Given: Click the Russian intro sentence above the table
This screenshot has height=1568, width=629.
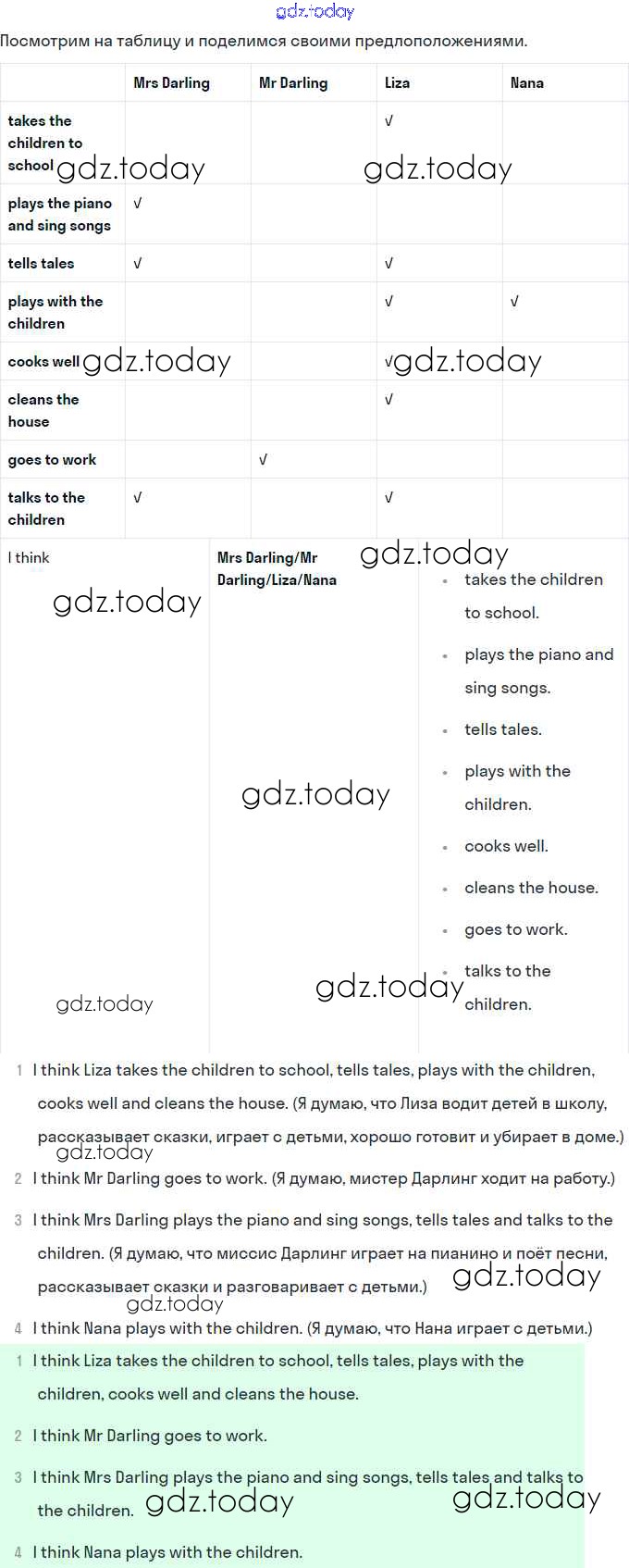Looking at the screenshot, I should (264, 42).
